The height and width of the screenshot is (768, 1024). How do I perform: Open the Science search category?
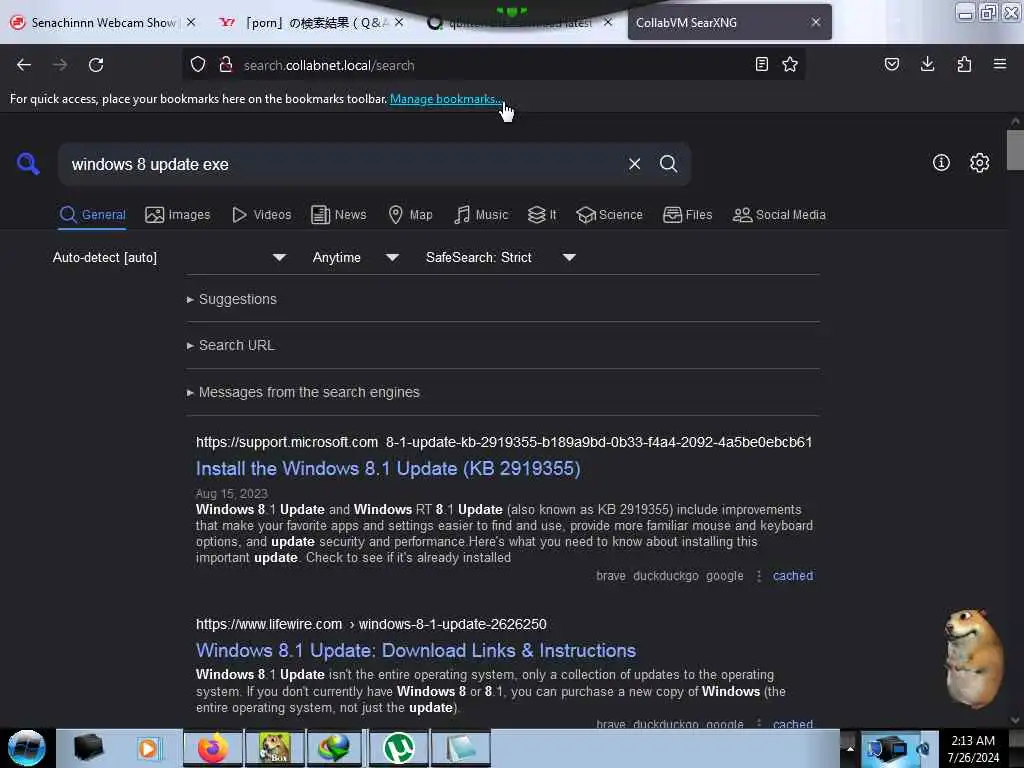pyautogui.click(x=609, y=215)
